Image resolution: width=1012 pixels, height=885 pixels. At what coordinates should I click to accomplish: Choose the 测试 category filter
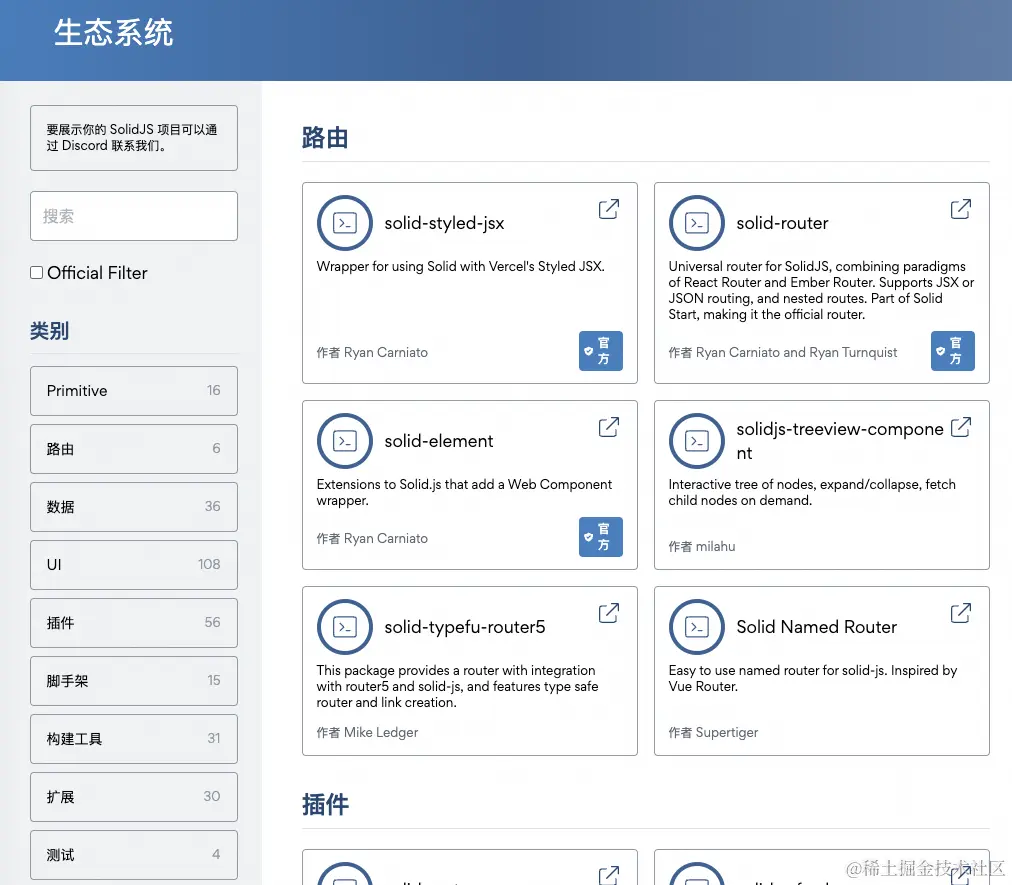(133, 855)
